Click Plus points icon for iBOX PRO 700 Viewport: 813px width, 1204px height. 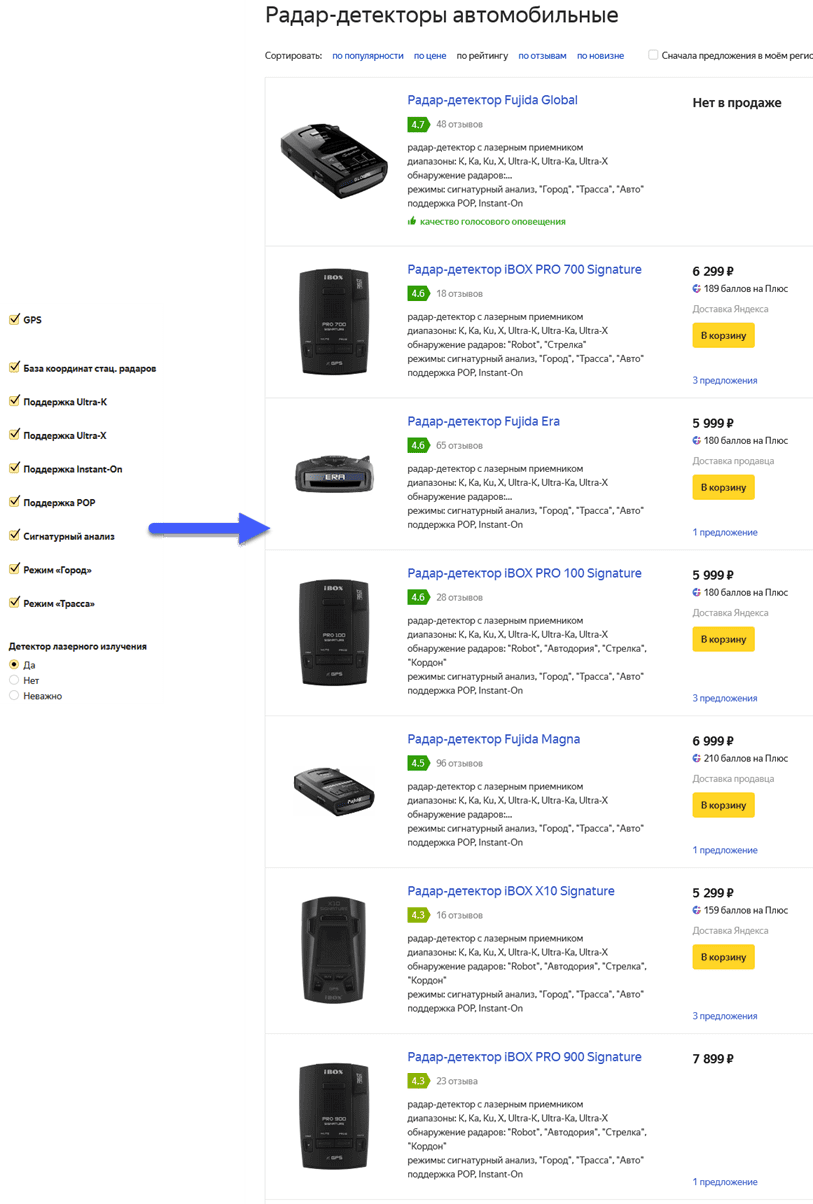pos(697,289)
